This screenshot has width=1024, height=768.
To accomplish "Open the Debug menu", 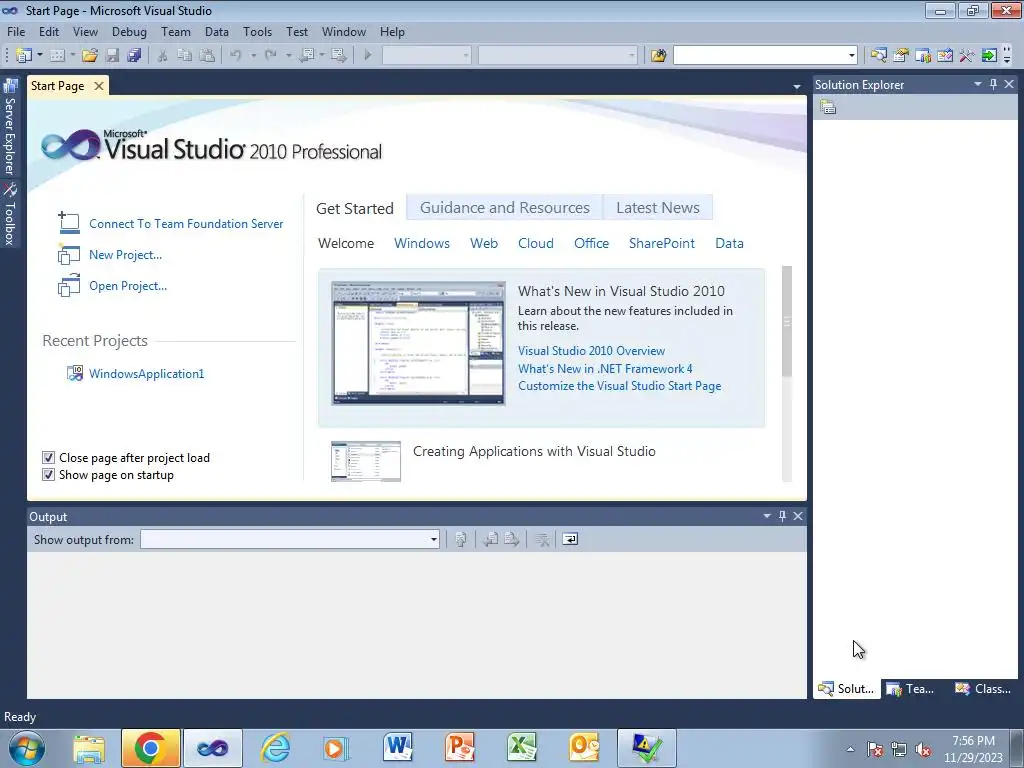I will [129, 31].
